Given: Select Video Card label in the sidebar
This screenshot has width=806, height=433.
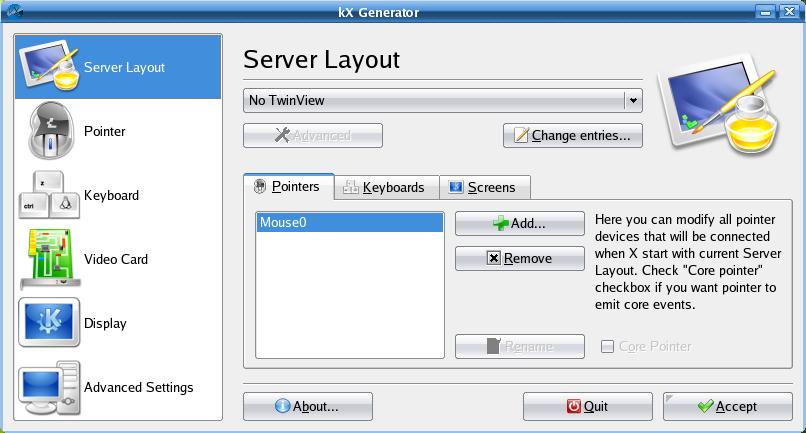Looking at the screenshot, I should click(116, 259).
